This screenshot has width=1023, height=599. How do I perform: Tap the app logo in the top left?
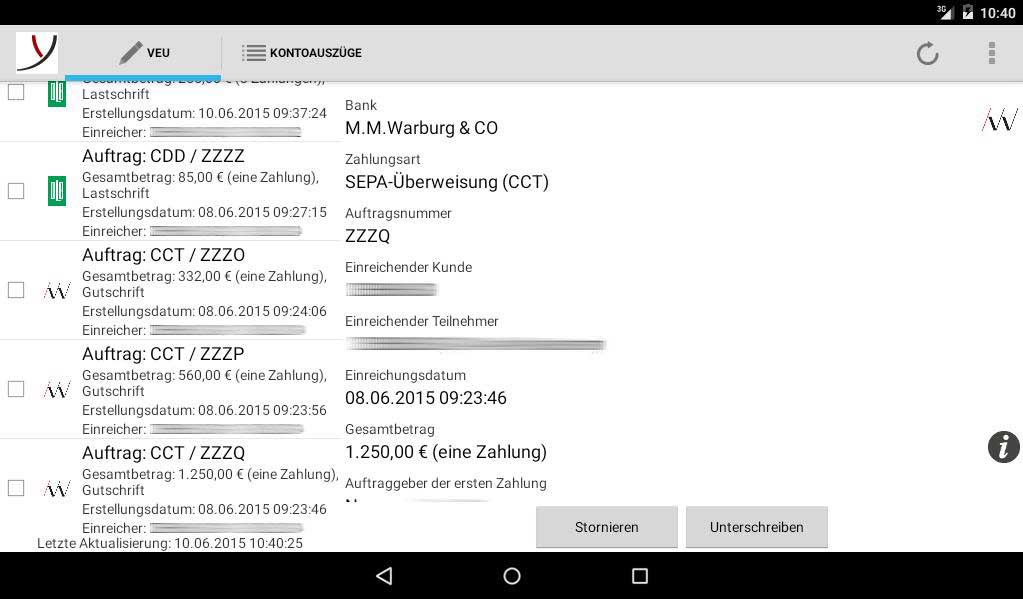point(37,53)
